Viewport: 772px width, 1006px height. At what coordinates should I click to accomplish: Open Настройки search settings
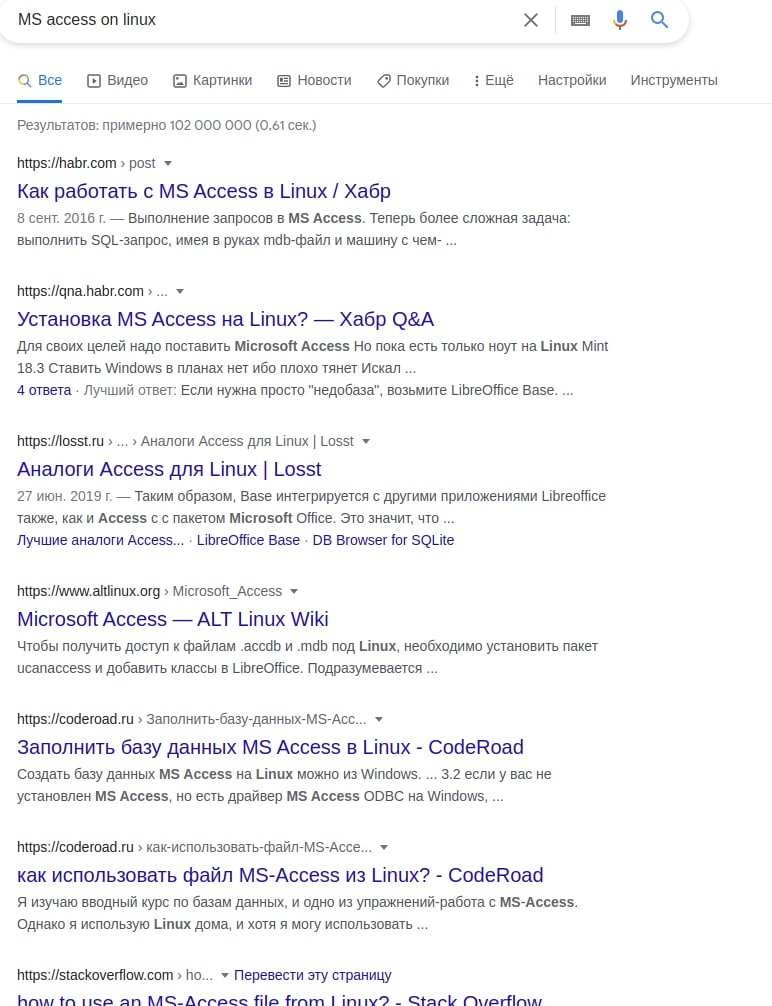coord(572,80)
